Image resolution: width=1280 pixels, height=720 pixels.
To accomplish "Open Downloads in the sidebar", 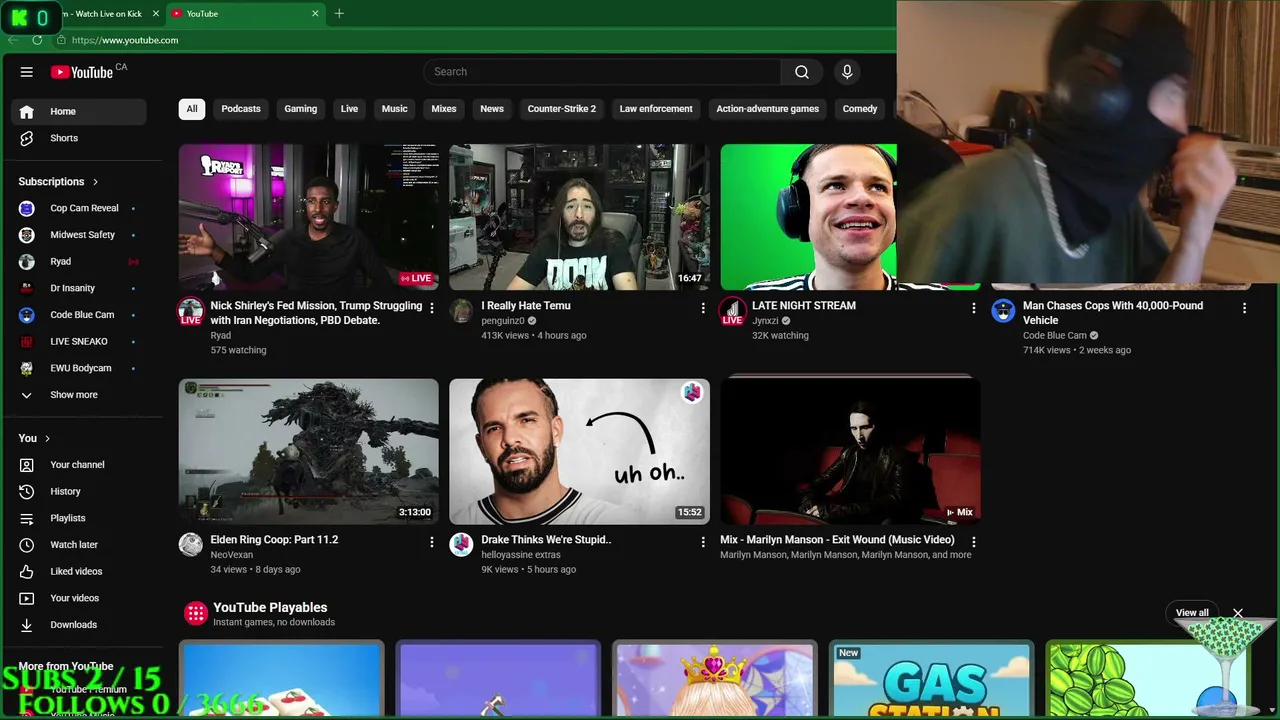I will (79, 625).
